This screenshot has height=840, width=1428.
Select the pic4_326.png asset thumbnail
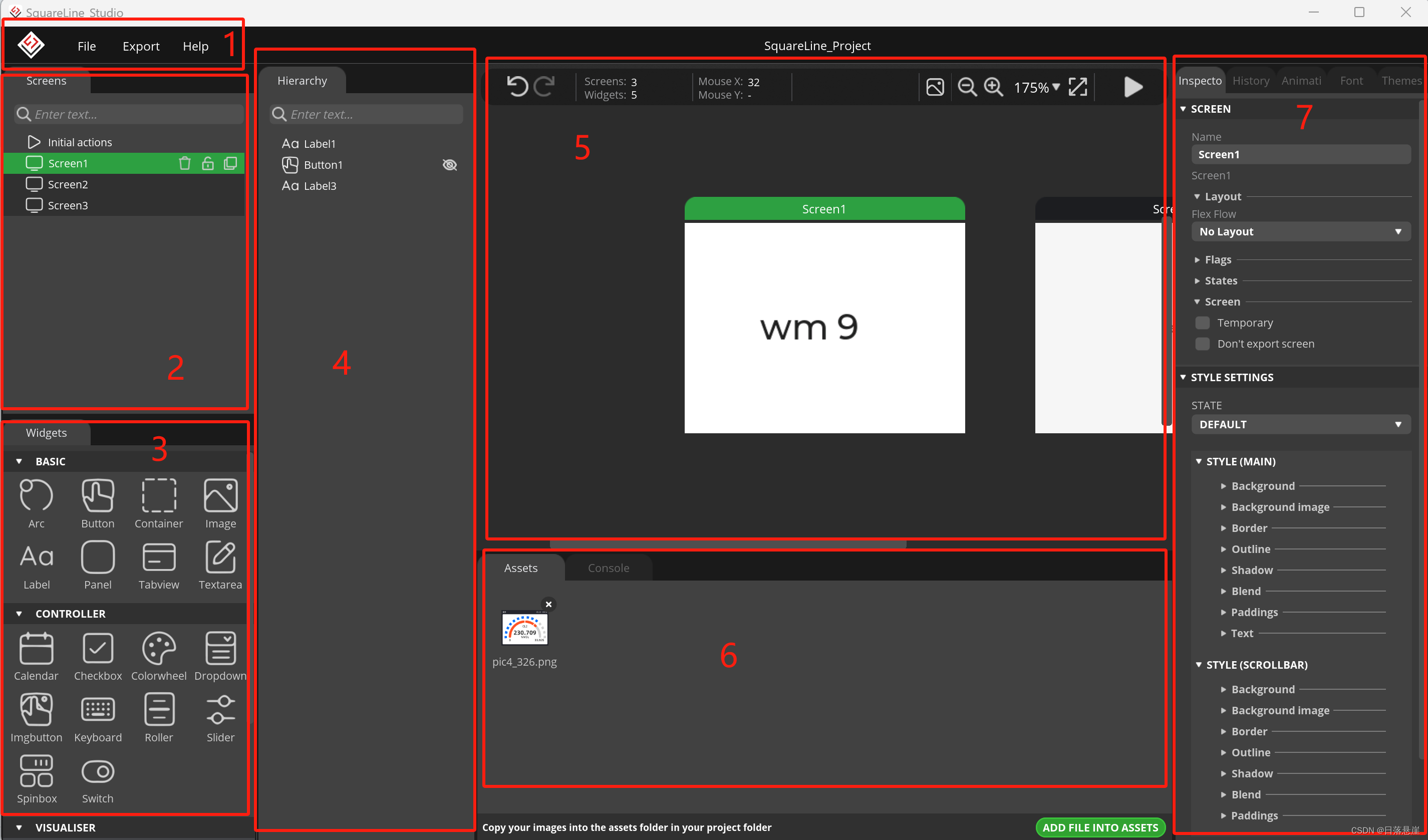click(x=525, y=629)
